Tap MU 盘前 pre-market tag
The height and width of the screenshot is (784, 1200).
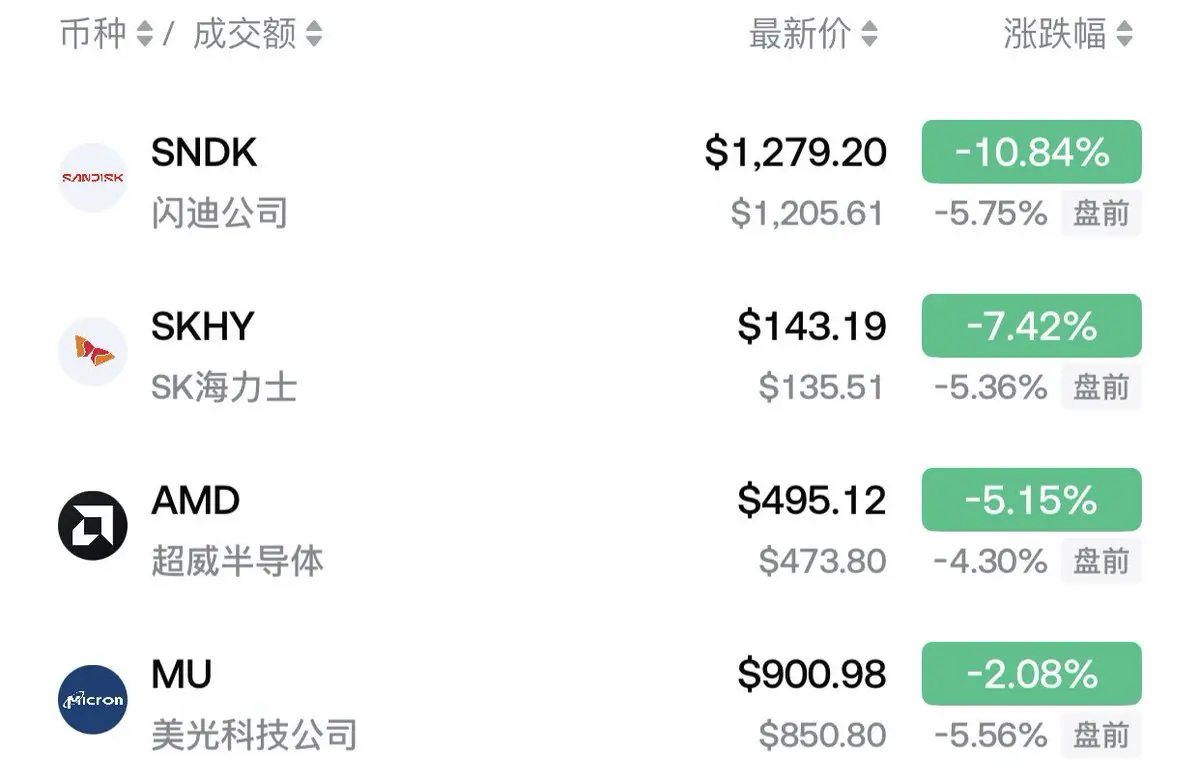(x=1101, y=735)
